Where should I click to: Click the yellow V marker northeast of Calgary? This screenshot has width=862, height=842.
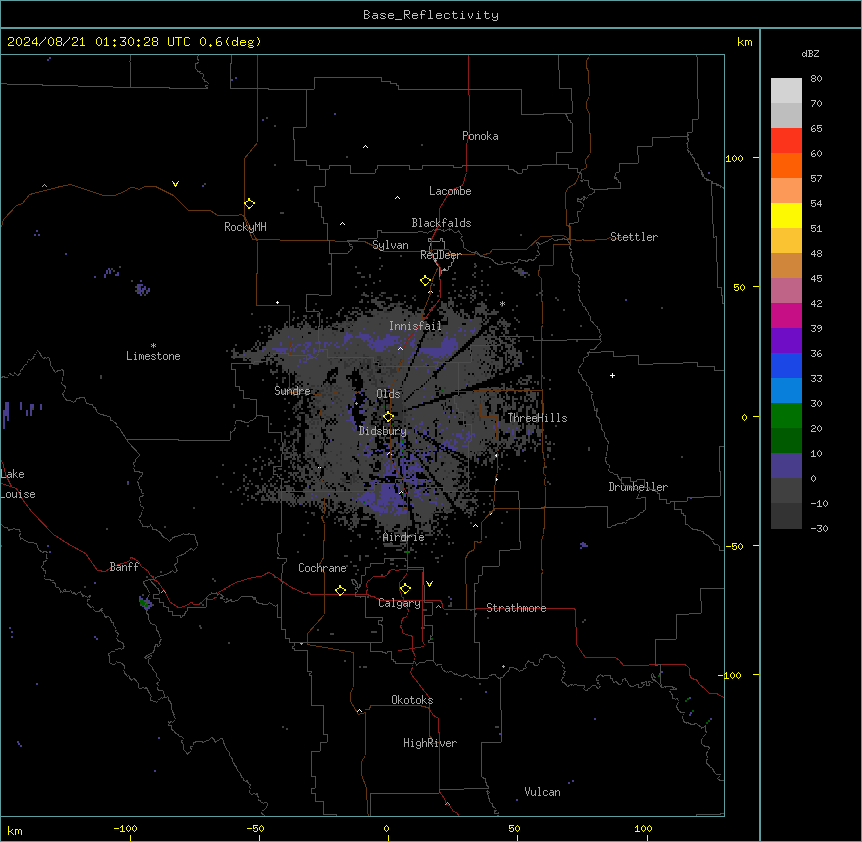pos(429,584)
